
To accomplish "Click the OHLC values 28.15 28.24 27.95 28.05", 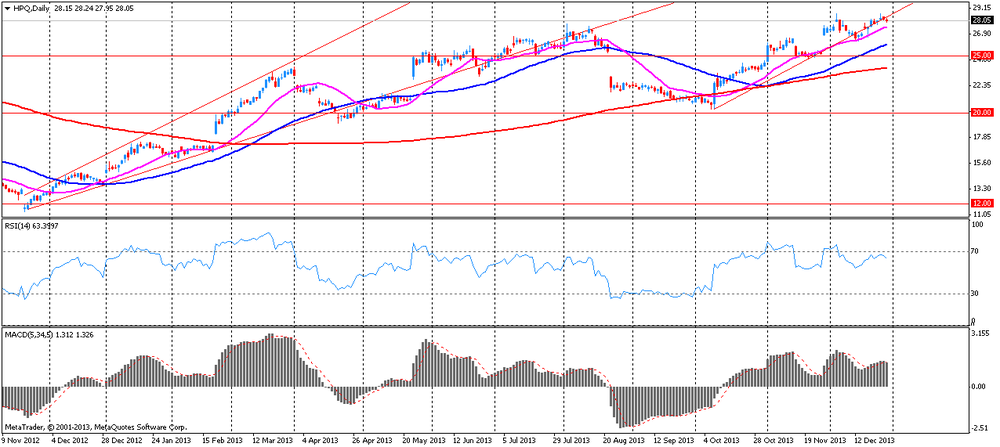I will [92, 7].
